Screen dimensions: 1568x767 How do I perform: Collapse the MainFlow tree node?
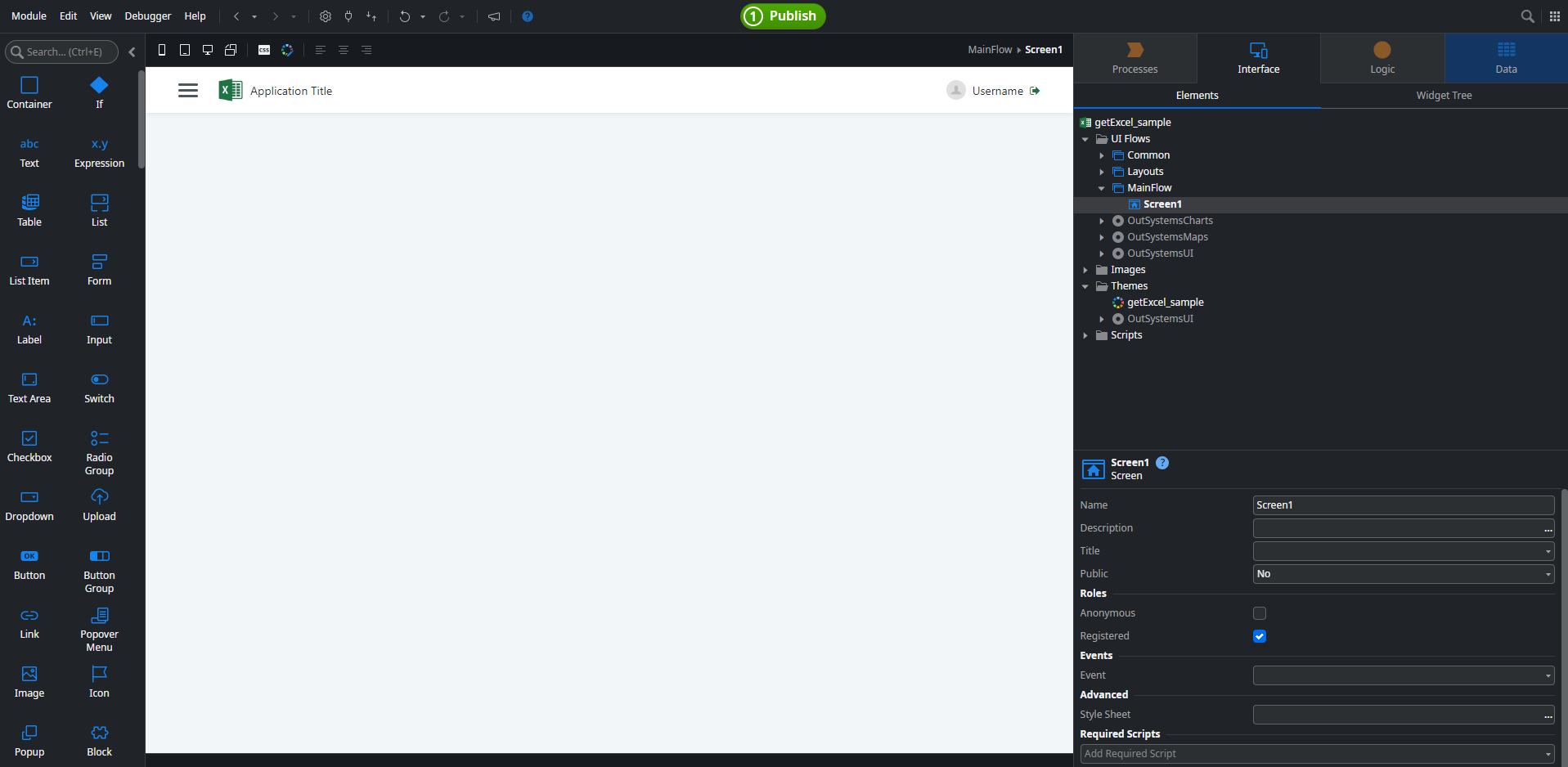[1102, 188]
